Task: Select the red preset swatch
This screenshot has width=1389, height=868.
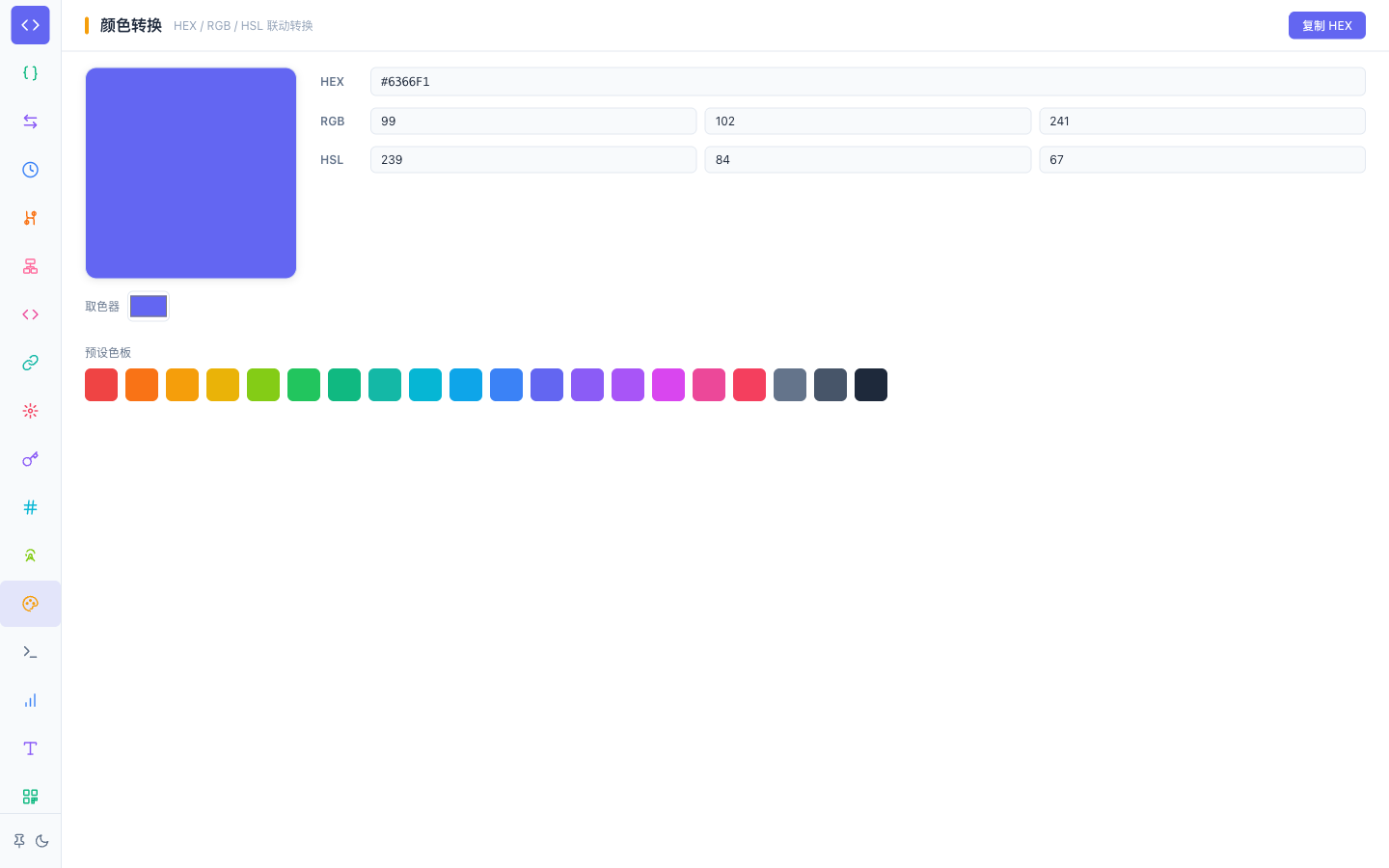Action: click(101, 385)
